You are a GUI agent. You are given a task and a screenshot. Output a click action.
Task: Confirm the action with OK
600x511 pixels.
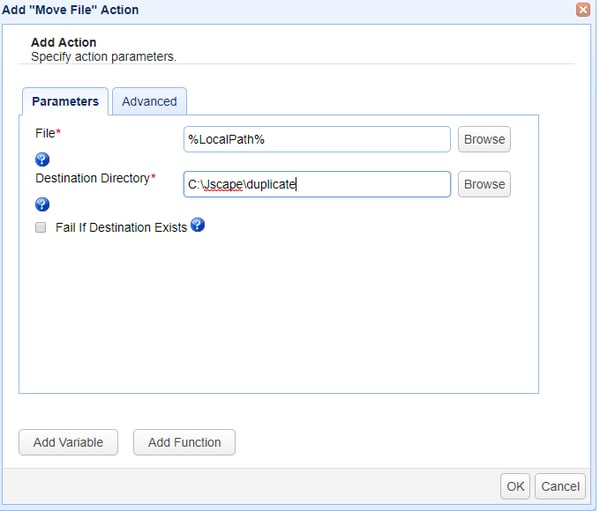[515, 486]
